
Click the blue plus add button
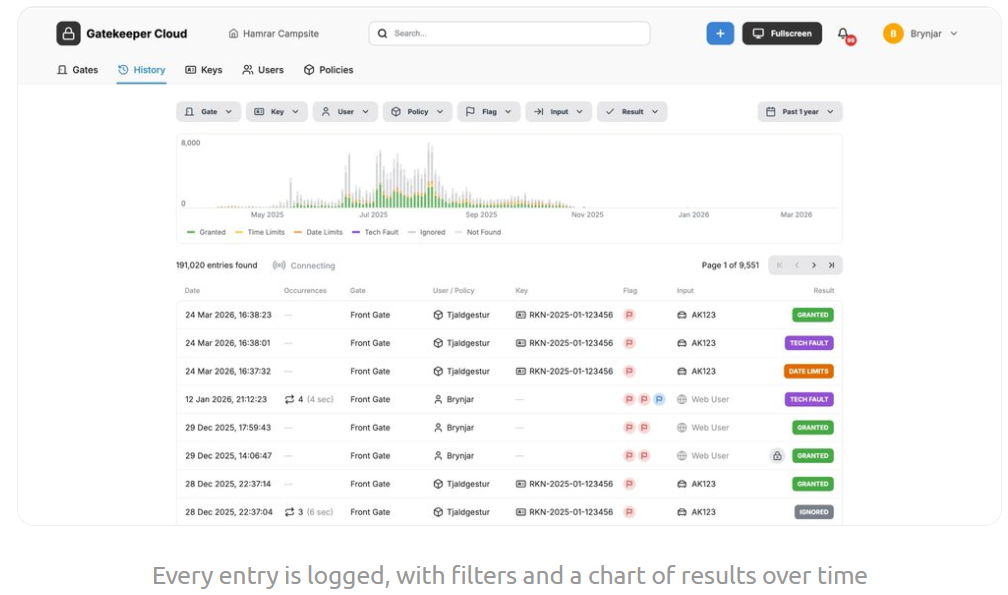[x=720, y=33]
